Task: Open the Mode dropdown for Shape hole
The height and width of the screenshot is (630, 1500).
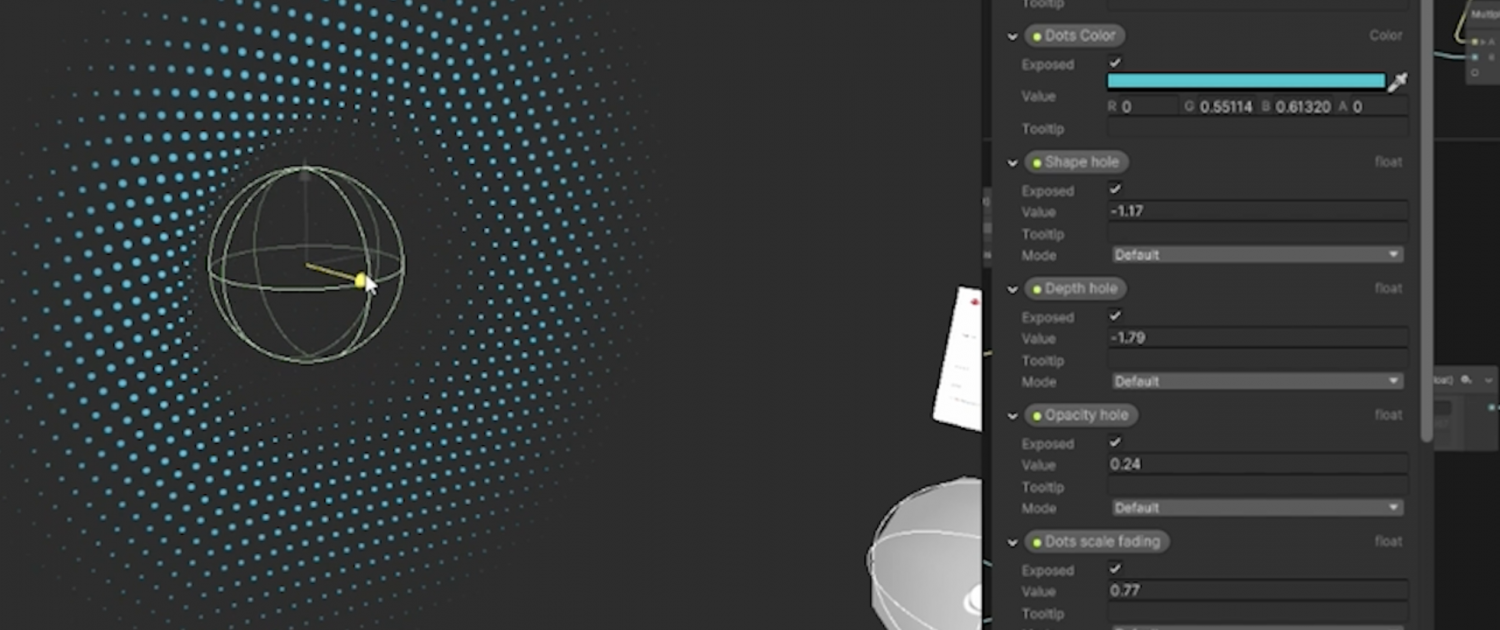Action: (x=1257, y=255)
